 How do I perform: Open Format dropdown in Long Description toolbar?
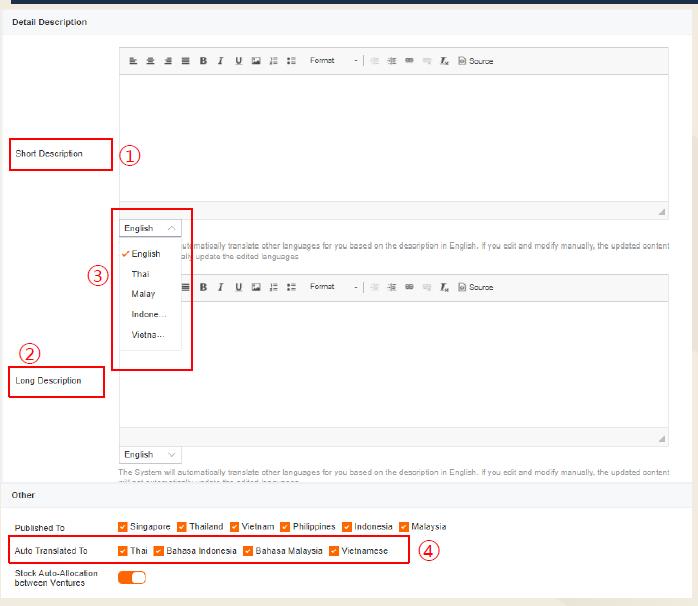[x=333, y=287]
